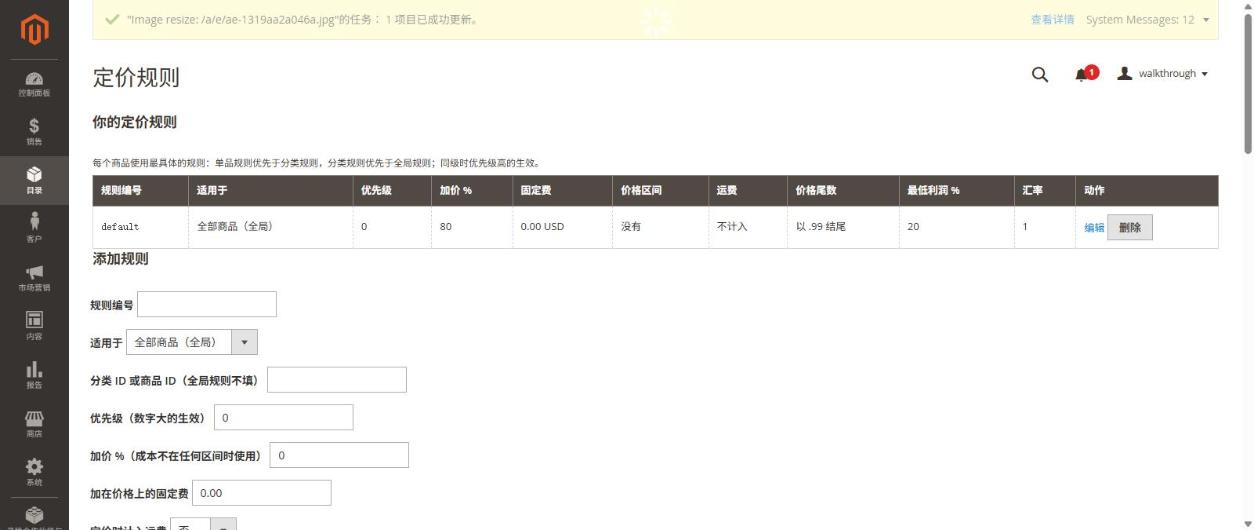The width and height of the screenshot is (1254, 530).
Task: Click the 优先级 column header
Action: click(391, 191)
